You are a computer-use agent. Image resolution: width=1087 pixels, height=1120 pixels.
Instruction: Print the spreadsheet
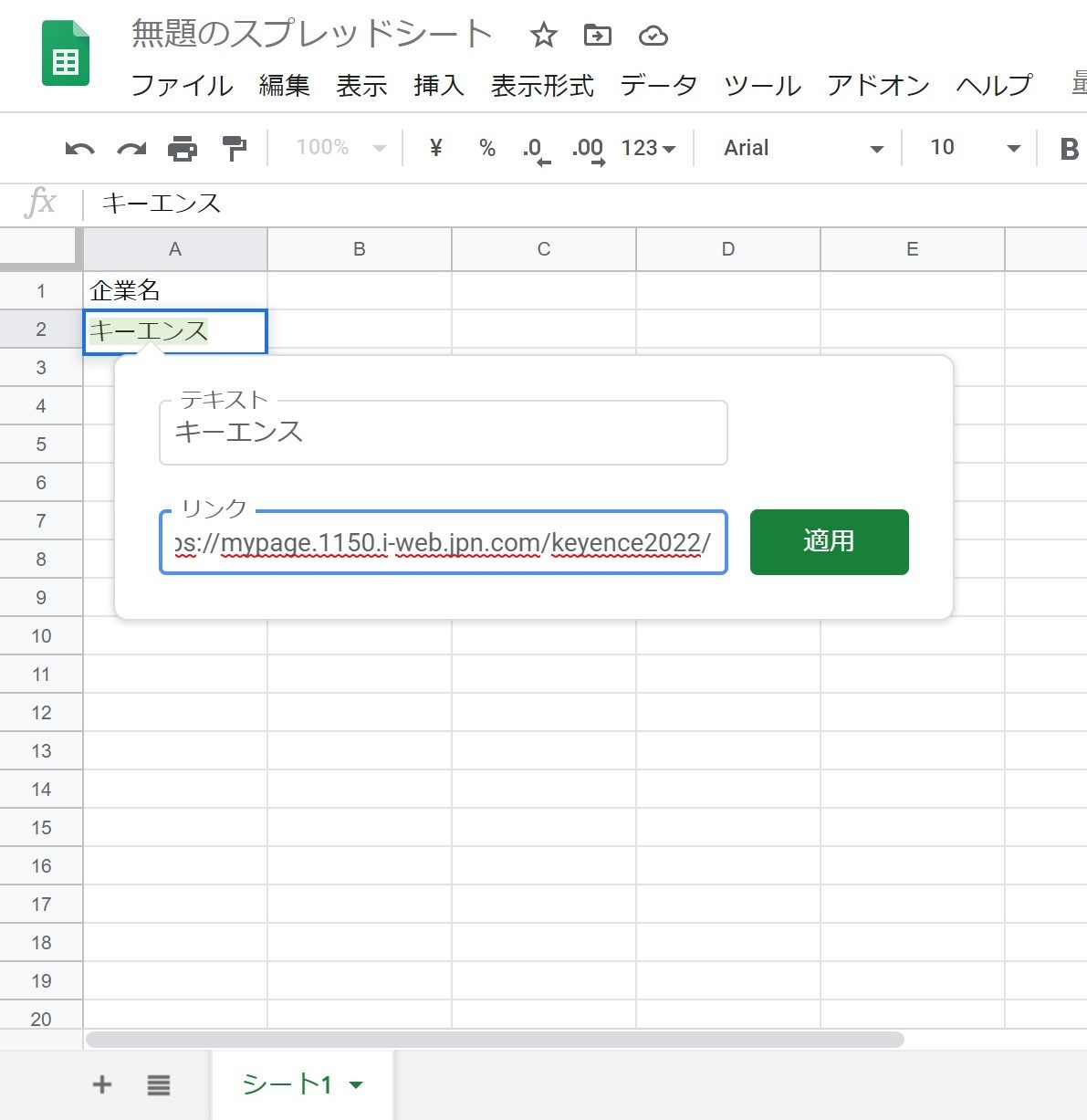point(183,148)
